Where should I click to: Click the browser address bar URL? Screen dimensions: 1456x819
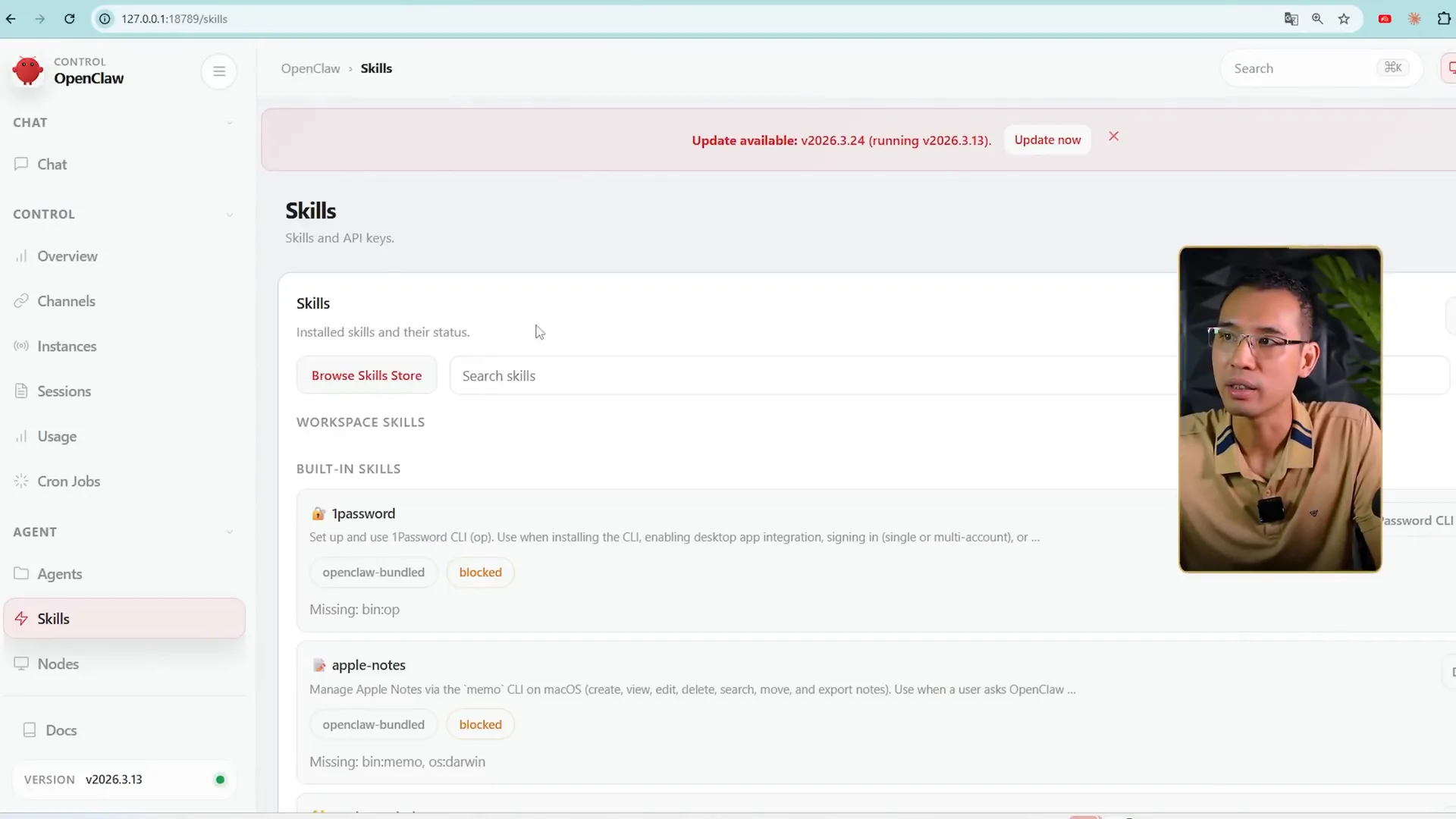174,19
